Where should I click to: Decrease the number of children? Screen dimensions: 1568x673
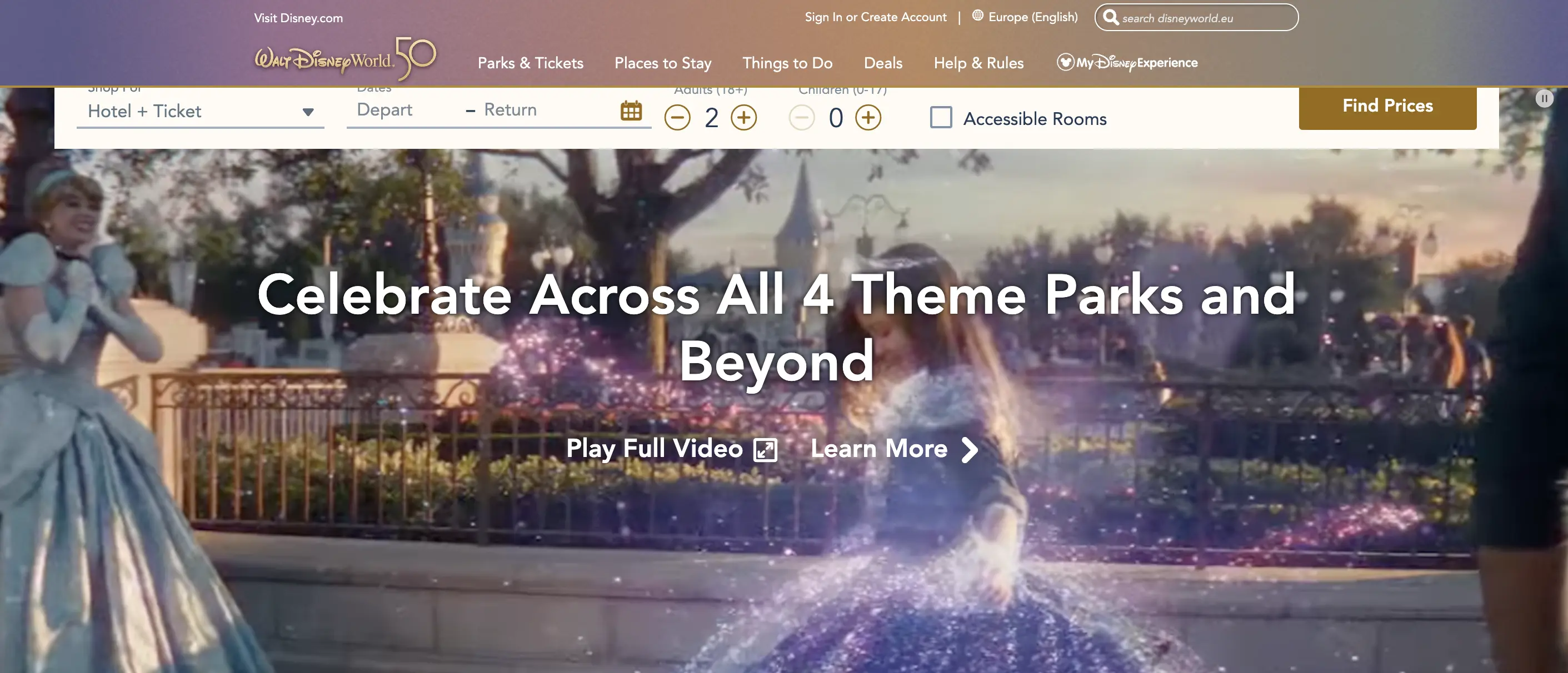802,117
